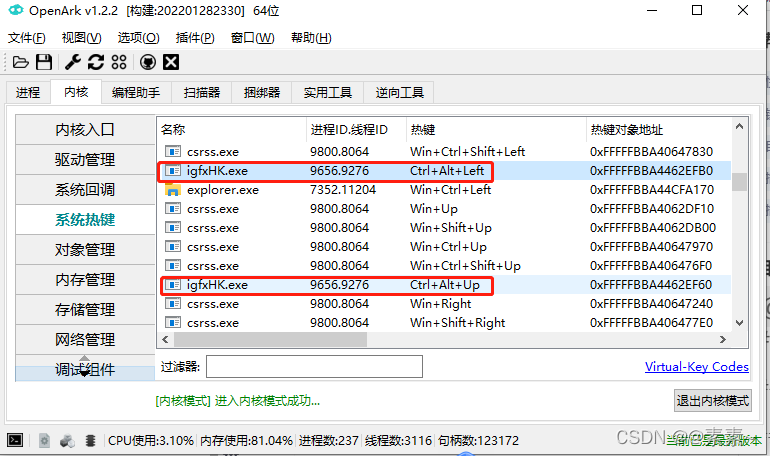Open the Virtual-Key Codes link
This screenshot has width=770, height=456.
697,367
